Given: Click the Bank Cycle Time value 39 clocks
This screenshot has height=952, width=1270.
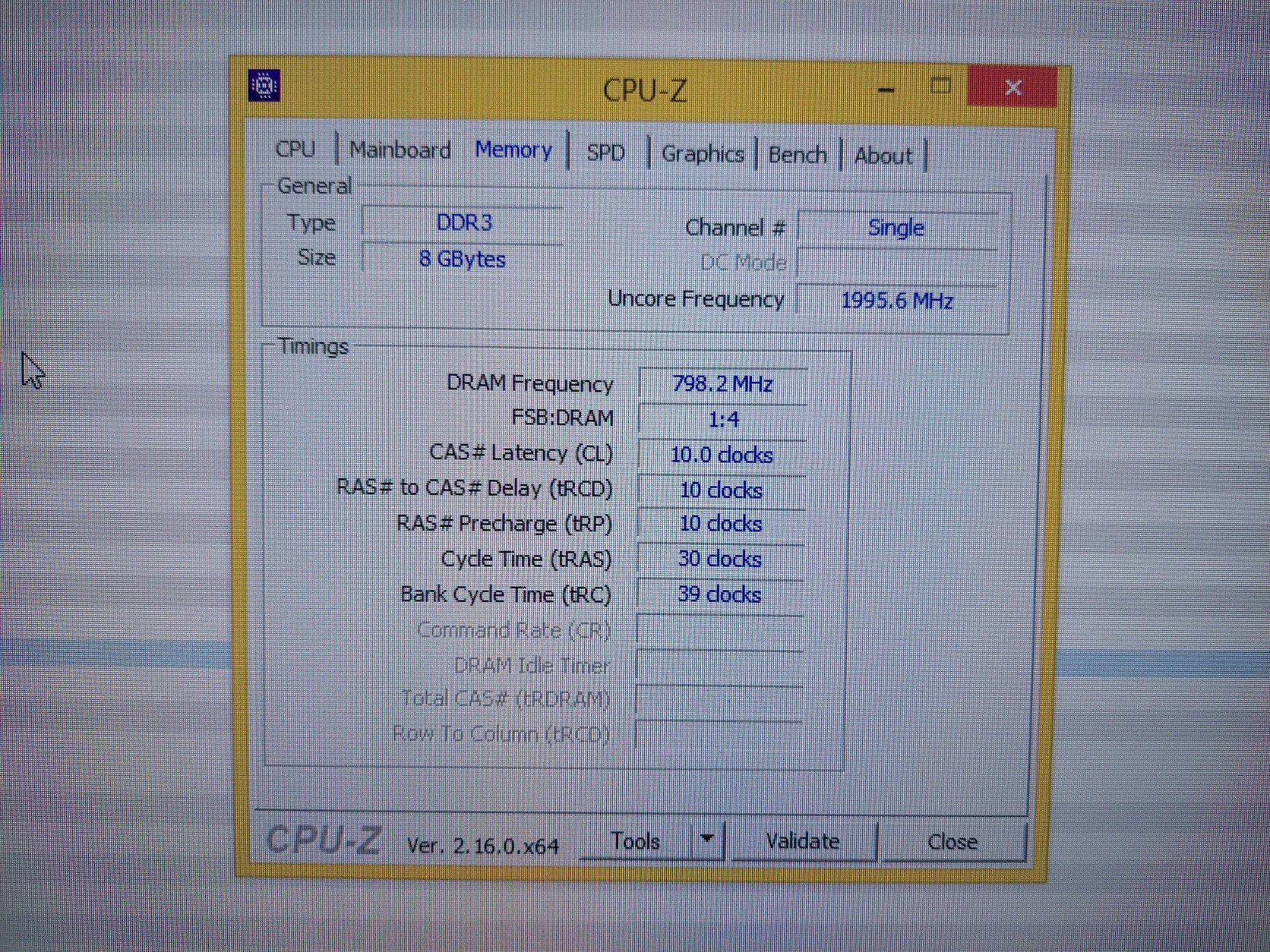Looking at the screenshot, I should (720, 594).
